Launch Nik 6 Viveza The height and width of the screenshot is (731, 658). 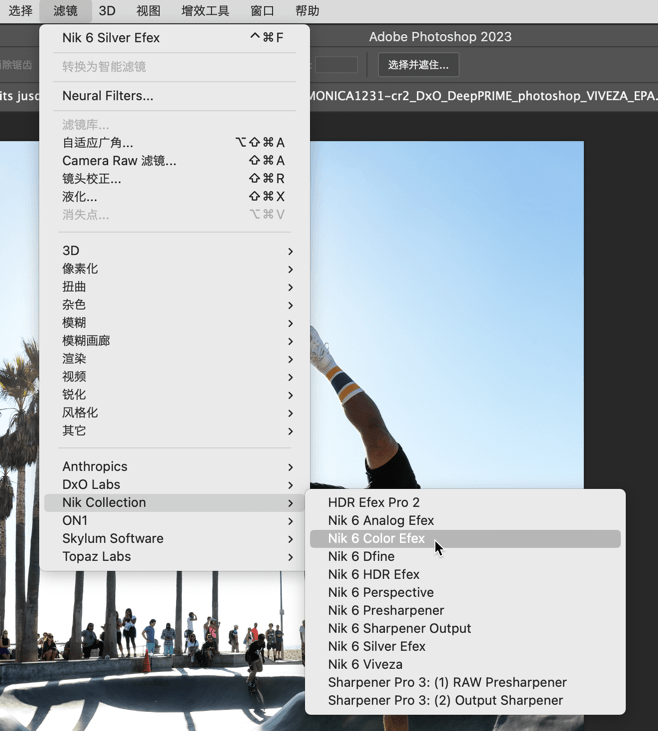(465, 664)
